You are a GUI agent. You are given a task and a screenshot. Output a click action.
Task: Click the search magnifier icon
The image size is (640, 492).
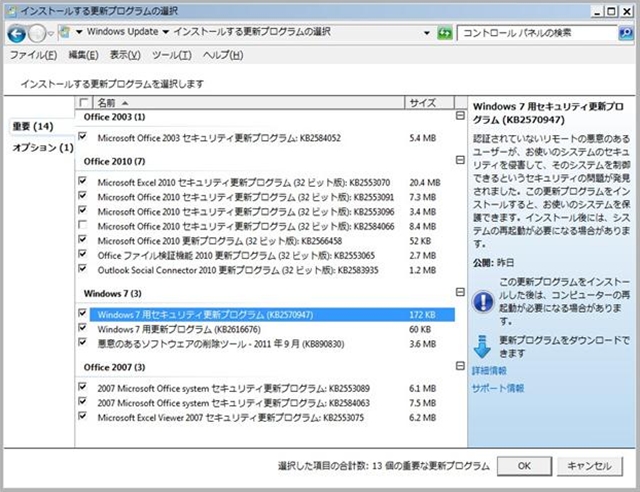(x=626, y=33)
